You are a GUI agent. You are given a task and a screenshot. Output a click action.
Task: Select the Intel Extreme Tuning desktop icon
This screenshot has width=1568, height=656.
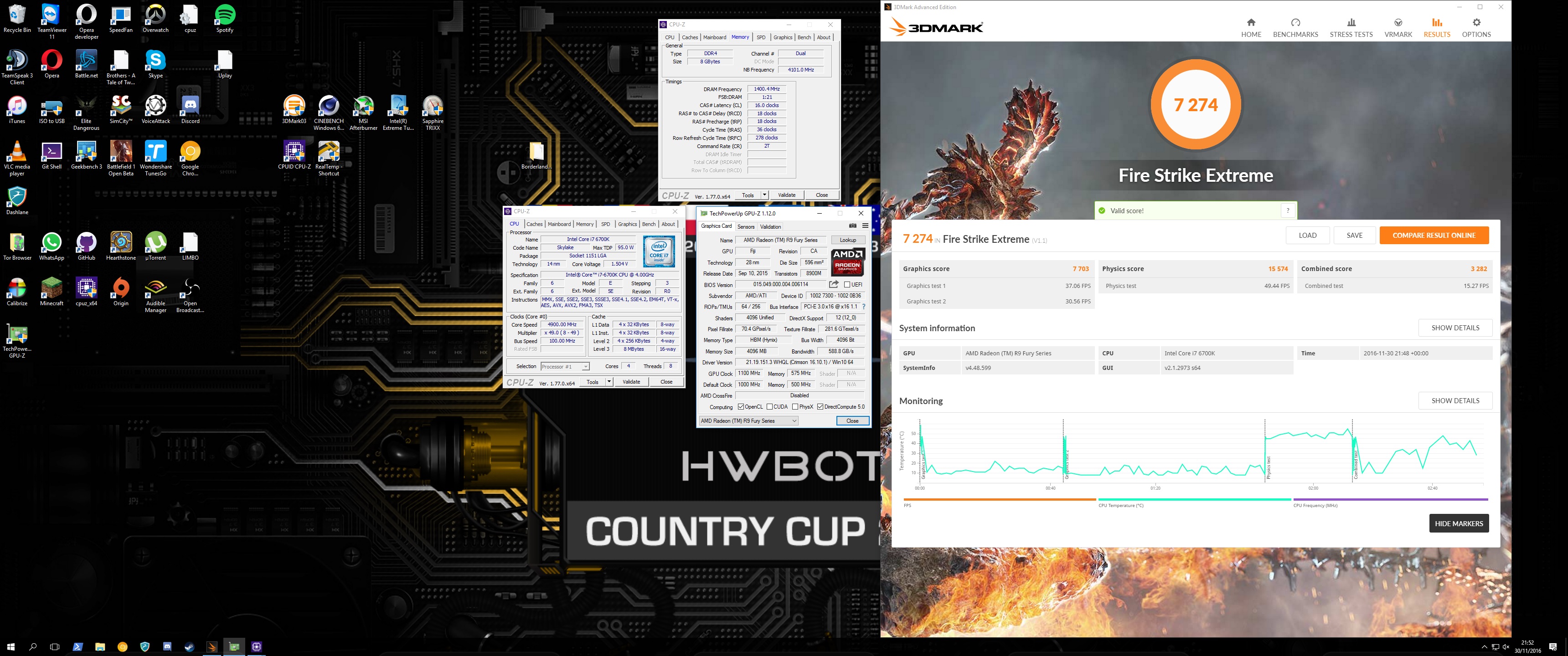pos(398,113)
